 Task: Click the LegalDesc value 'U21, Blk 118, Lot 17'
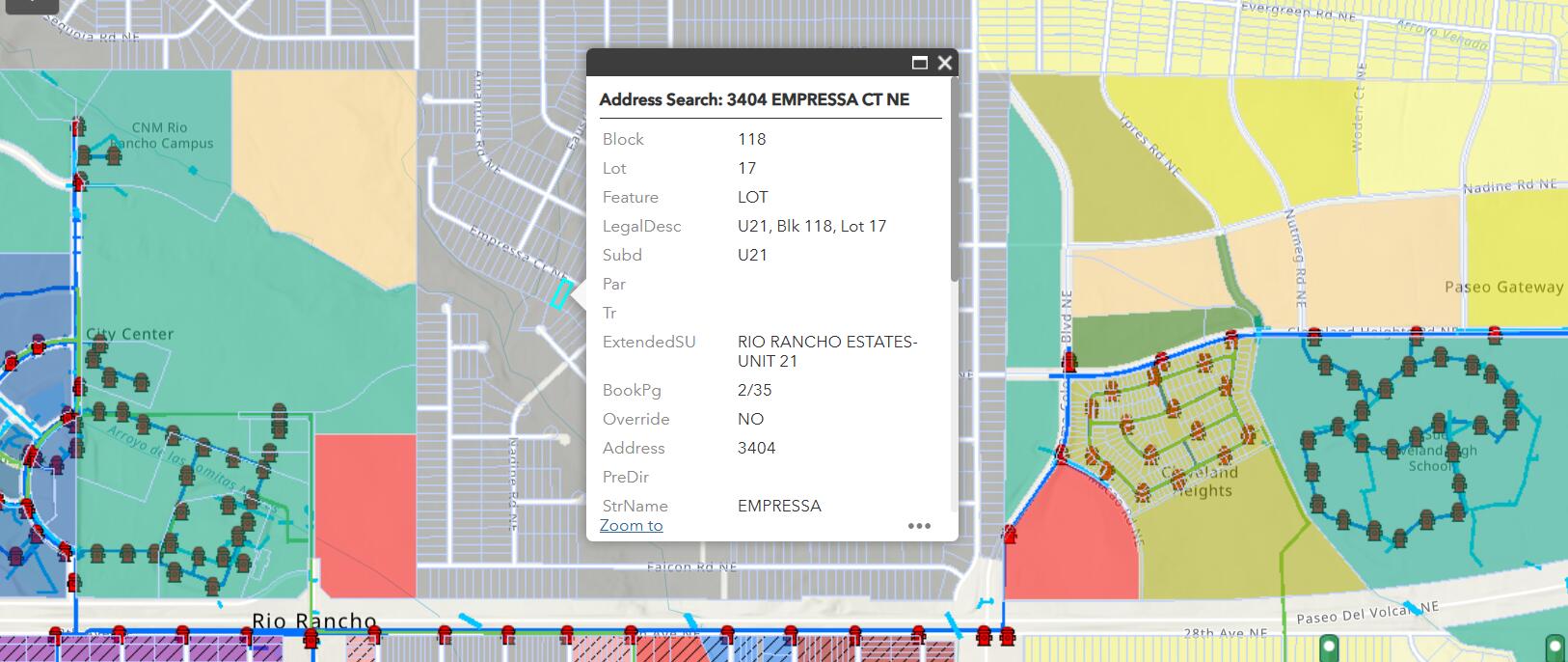811,226
